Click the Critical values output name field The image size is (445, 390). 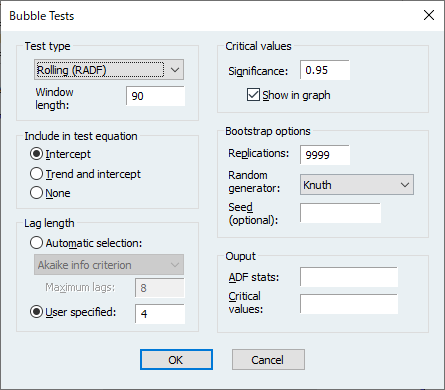click(349, 304)
